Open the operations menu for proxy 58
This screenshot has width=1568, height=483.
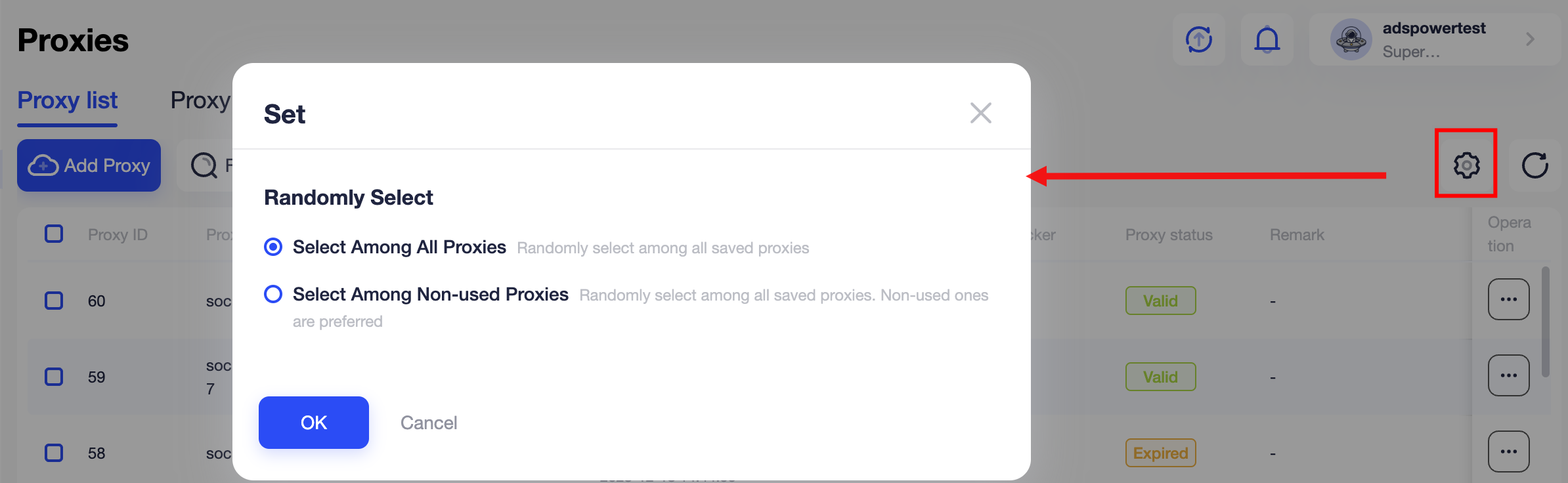coord(1508,450)
